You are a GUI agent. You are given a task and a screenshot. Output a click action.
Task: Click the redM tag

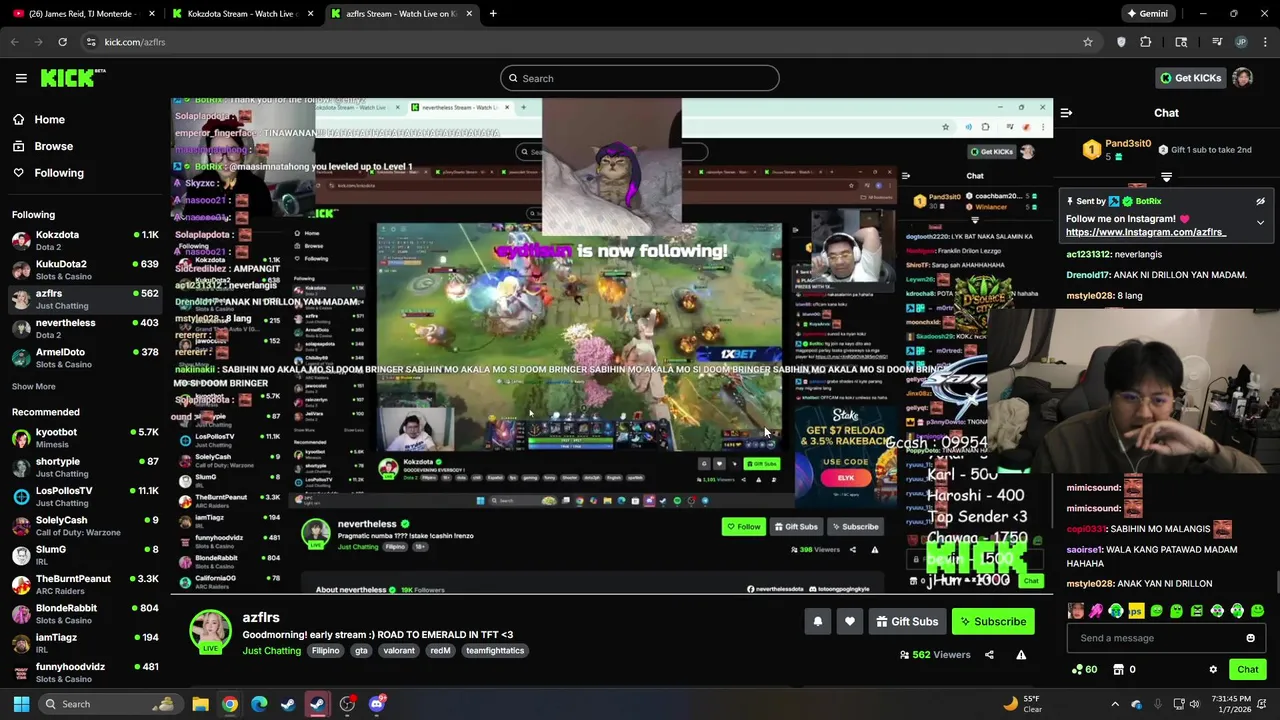[440, 651]
